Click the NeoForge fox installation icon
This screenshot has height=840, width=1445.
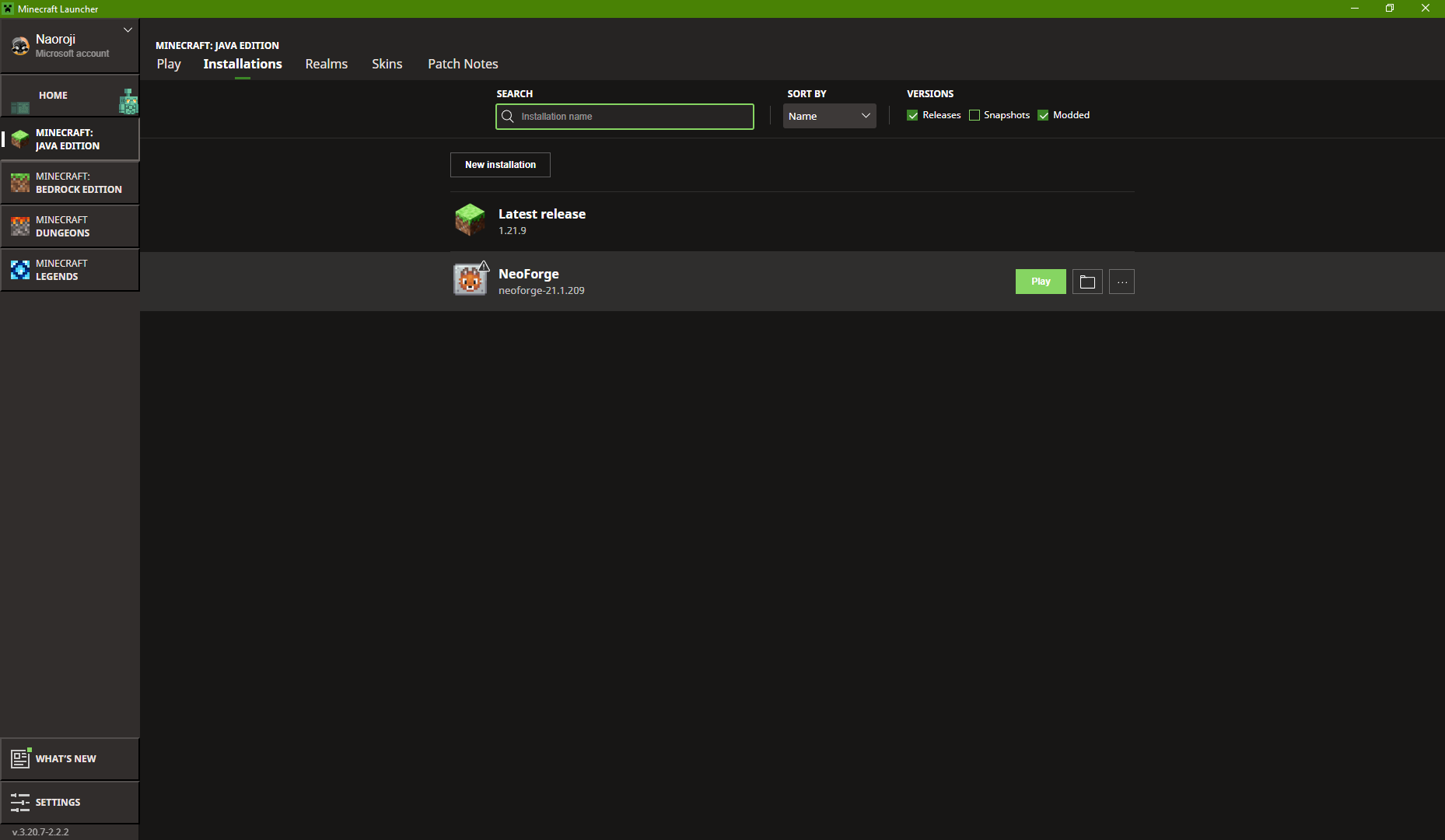470,281
